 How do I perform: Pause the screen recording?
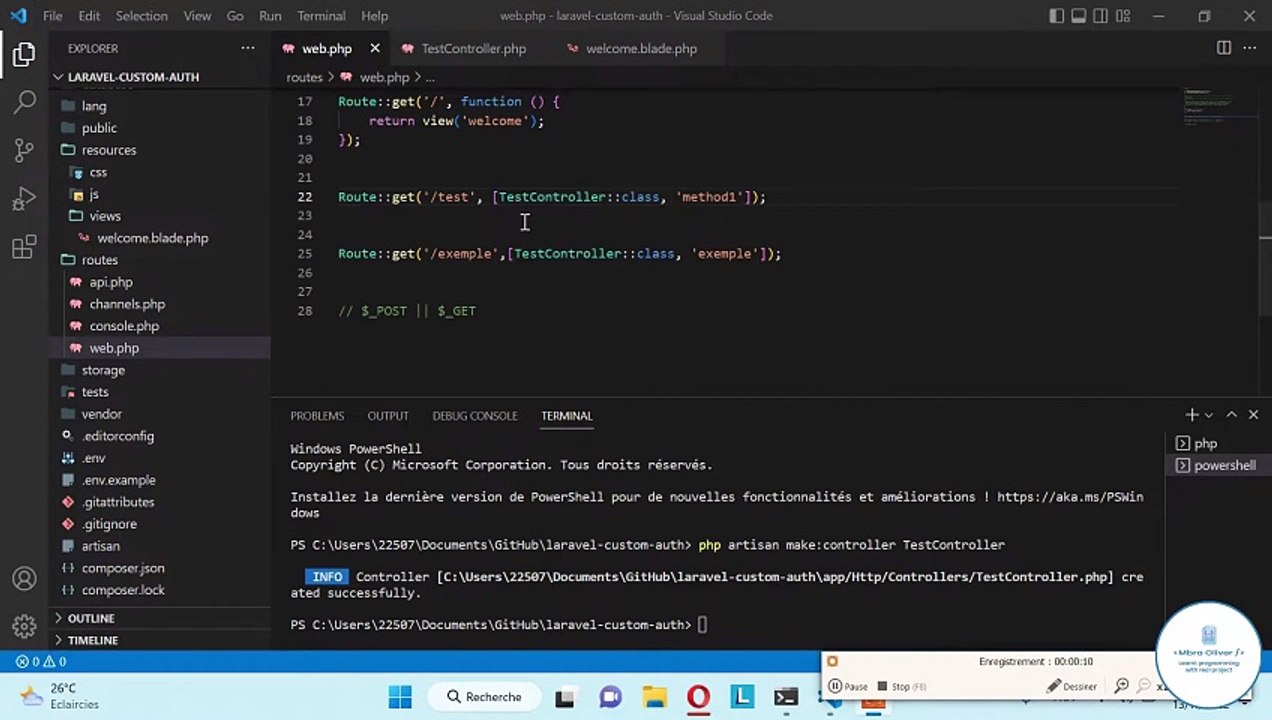tap(848, 686)
